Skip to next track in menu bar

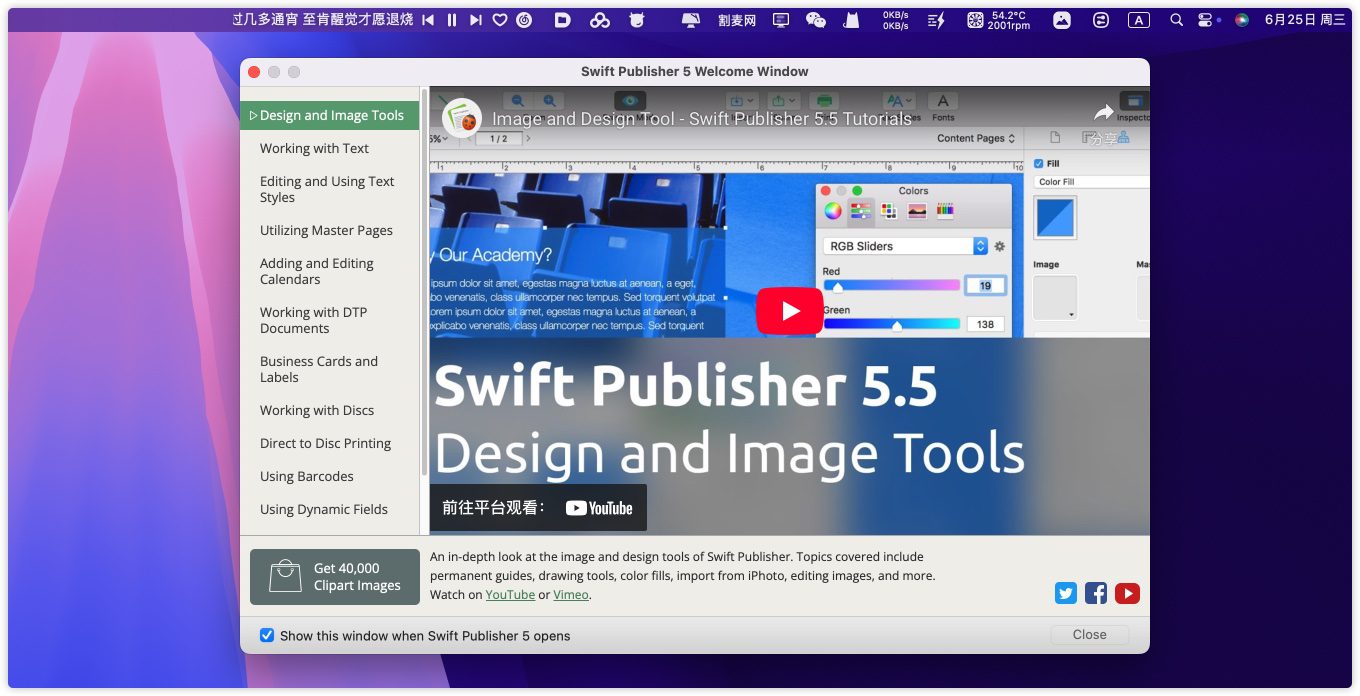coord(476,20)
